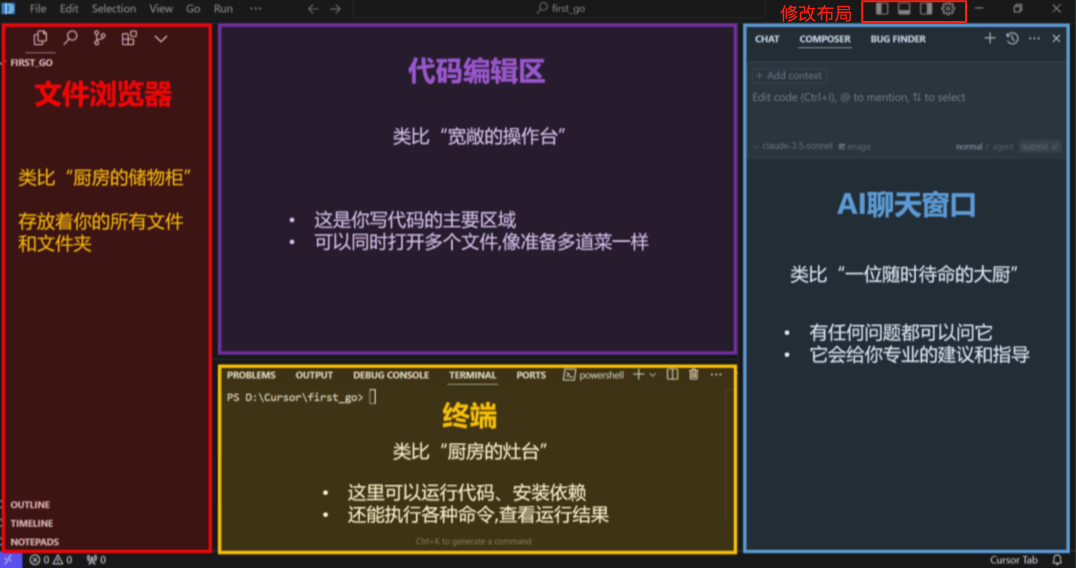Image resolution: width=1076 pixels, height=568 pixels.
Task: Switch to the COMPOSER tab
Action: 825,39
